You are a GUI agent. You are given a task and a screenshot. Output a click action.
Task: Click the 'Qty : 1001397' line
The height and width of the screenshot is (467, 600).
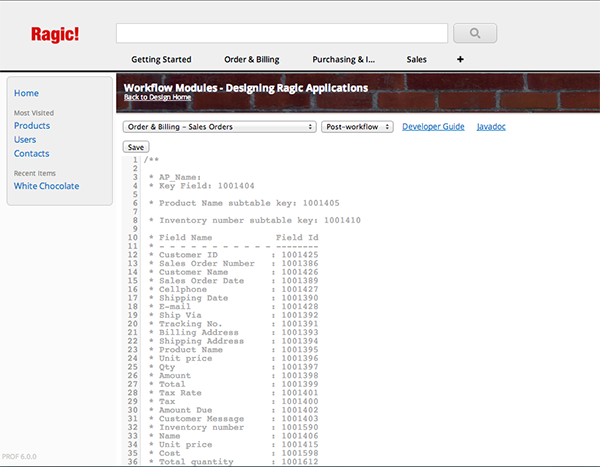(233, 367)
